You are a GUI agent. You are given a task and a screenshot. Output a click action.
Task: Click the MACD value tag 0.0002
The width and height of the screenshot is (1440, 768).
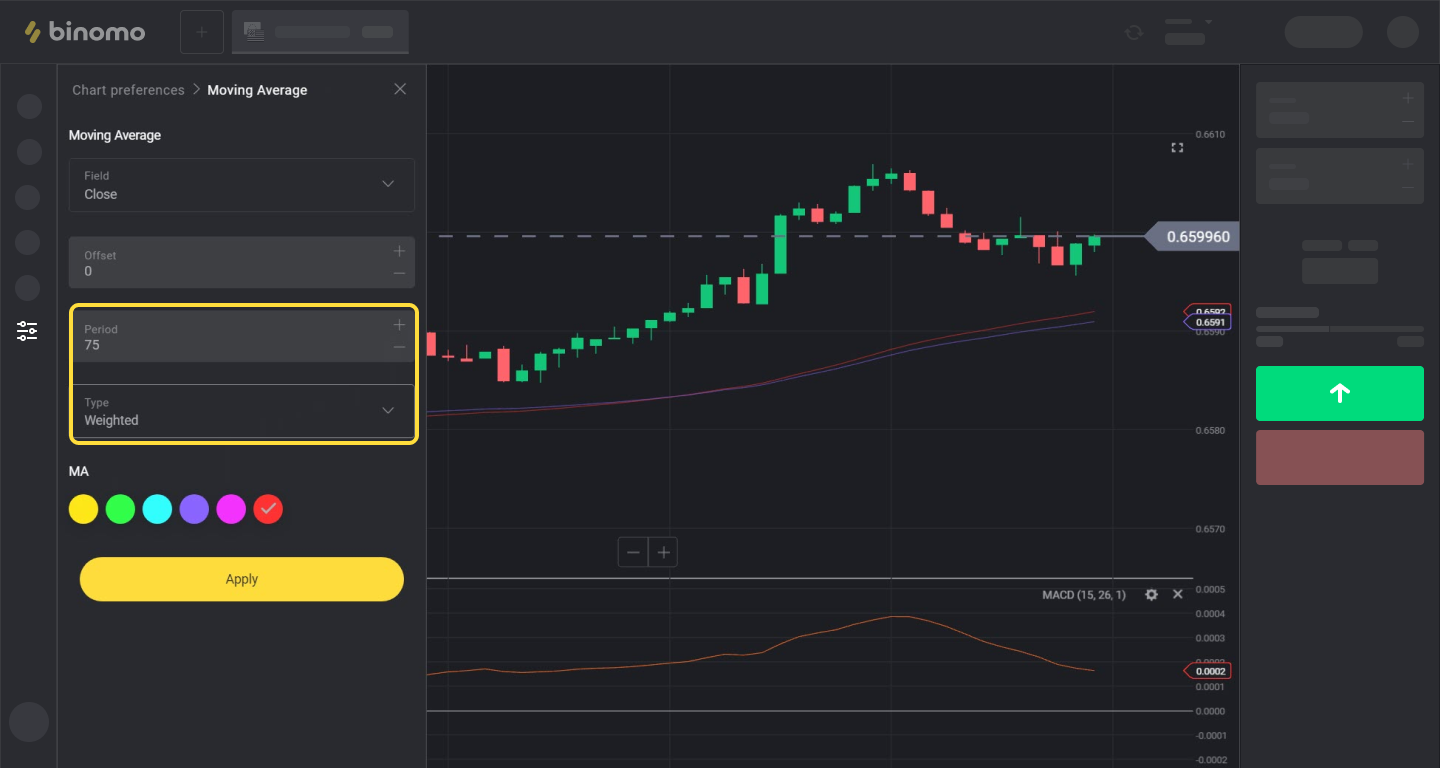coord(1207,671)
